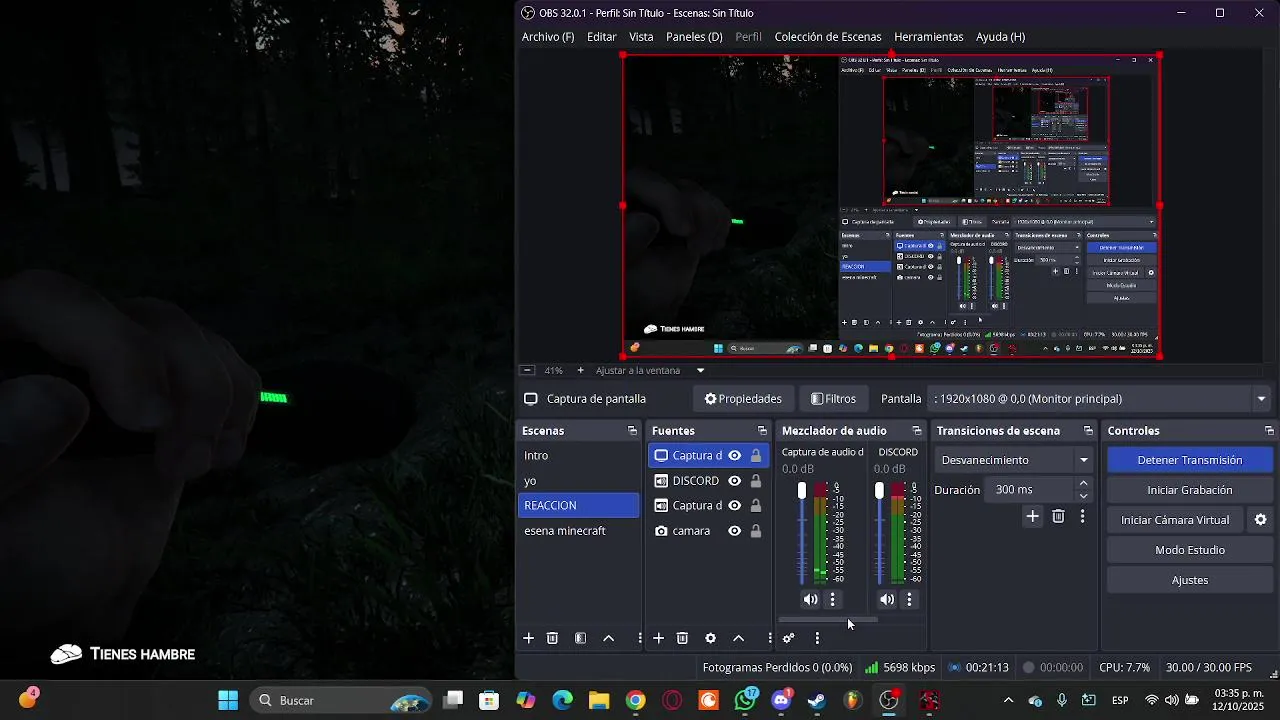
Task: Hide the DISCORD source
Action: click(734, 481)
